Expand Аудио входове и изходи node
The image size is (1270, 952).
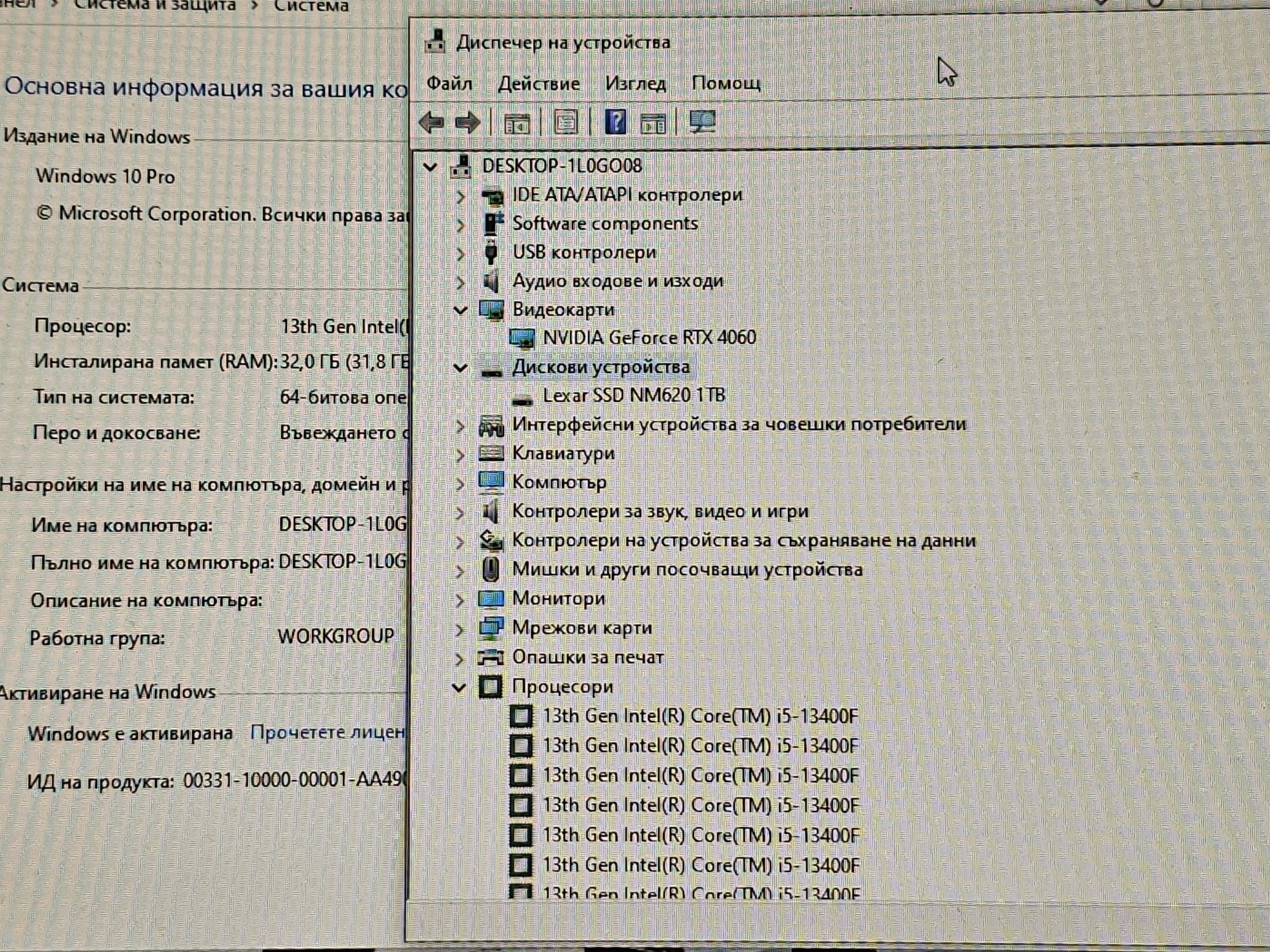pyautogui.click(x=461, y=282)
